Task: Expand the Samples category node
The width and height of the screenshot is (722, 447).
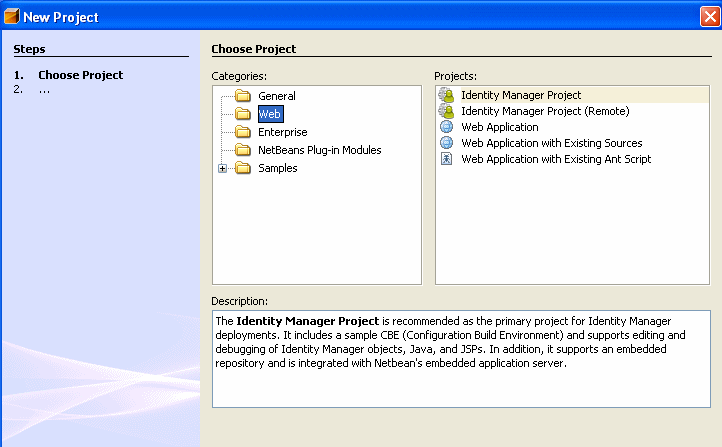Action: (222, 168)
